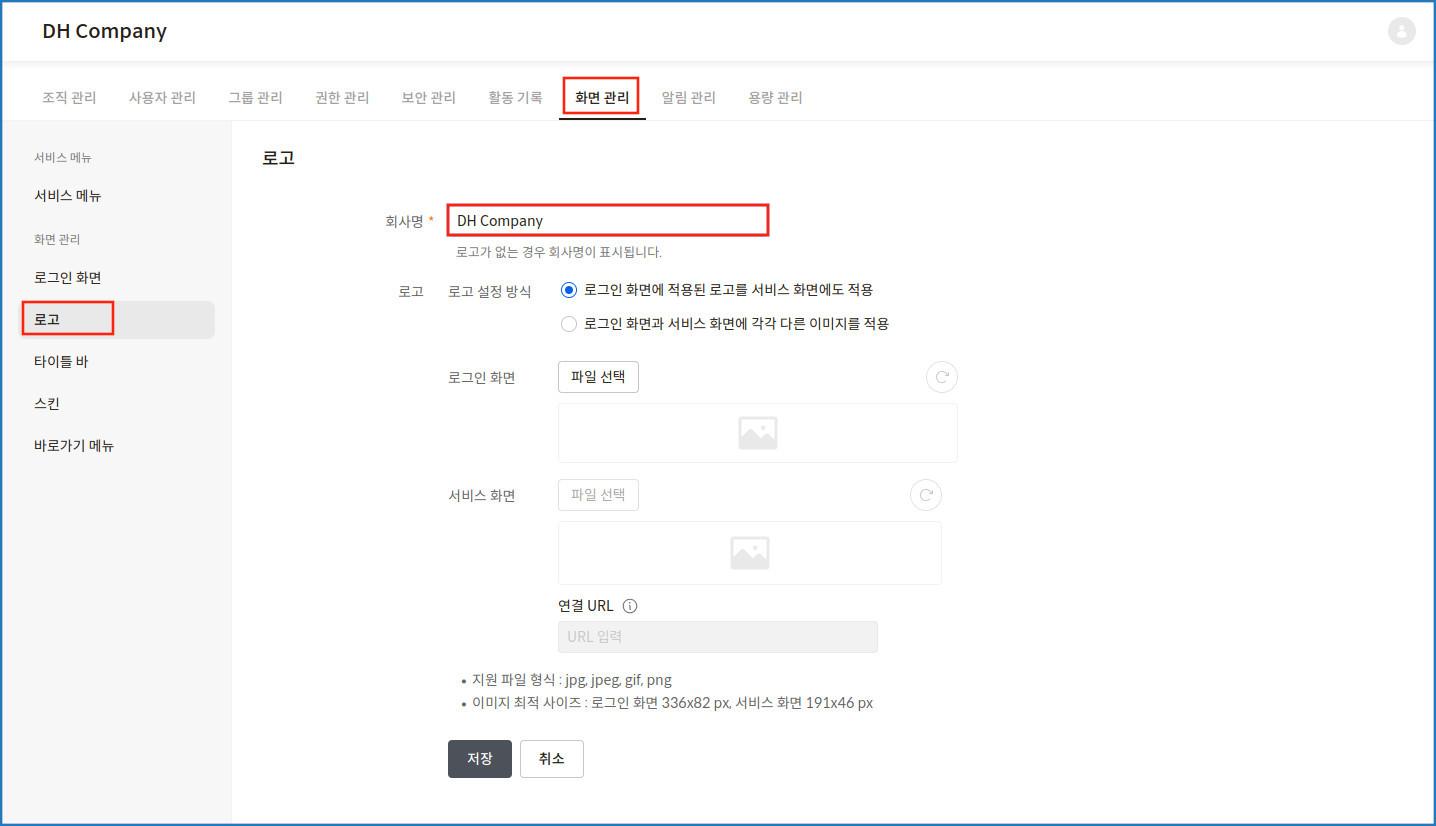Screen dimensions: 1436x826
Task: Click the service screen image placeholder
Action: tap(749, 553)
